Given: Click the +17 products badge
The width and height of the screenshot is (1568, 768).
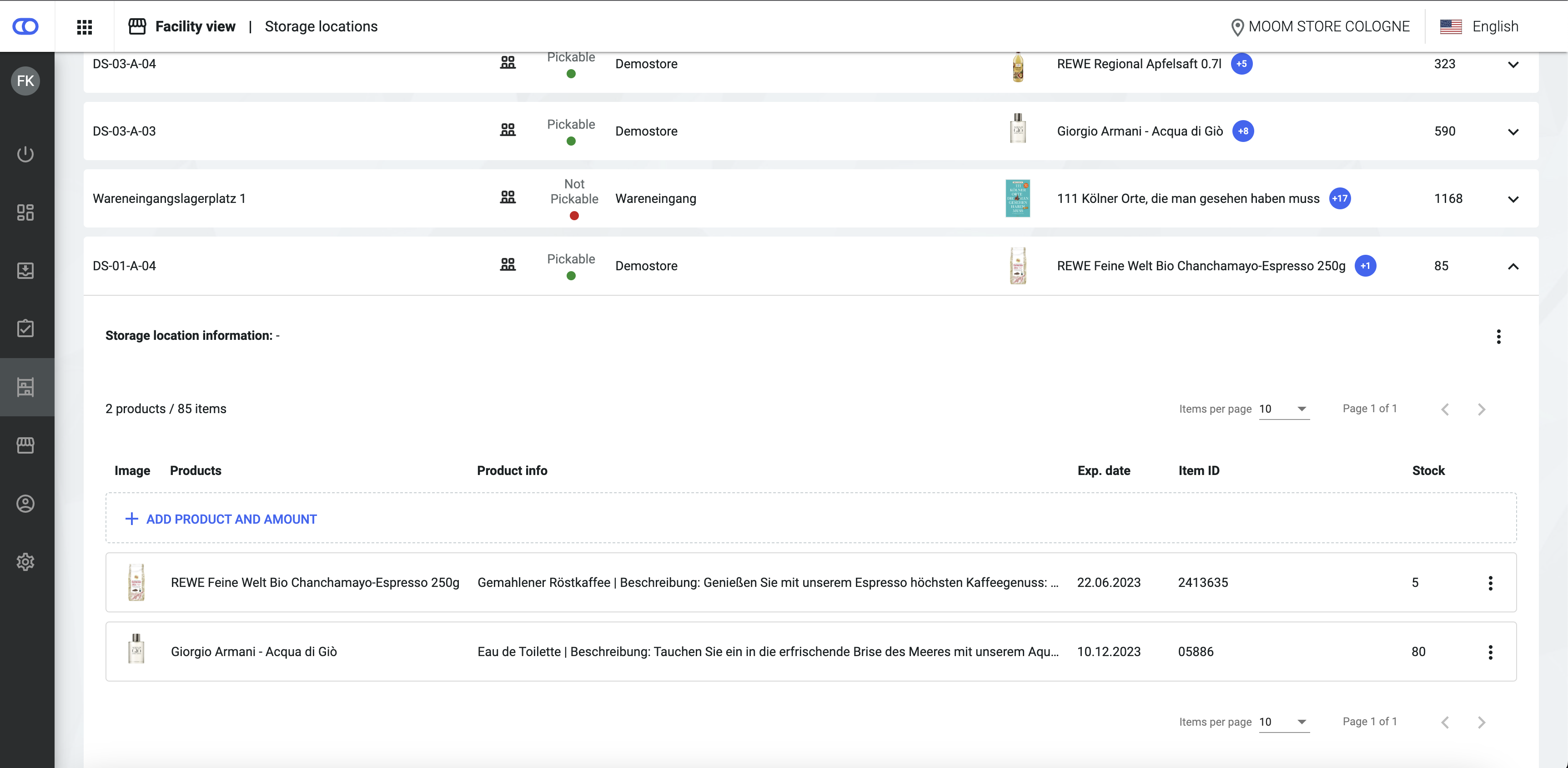Looking at the screenshot, I should tap(1339, 198).
